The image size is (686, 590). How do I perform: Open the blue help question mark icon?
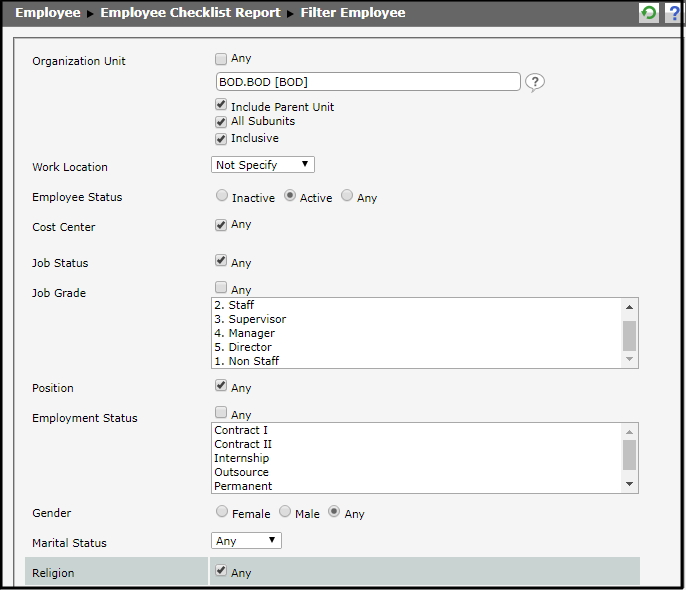pyautogui.click(x=675, y=13)
